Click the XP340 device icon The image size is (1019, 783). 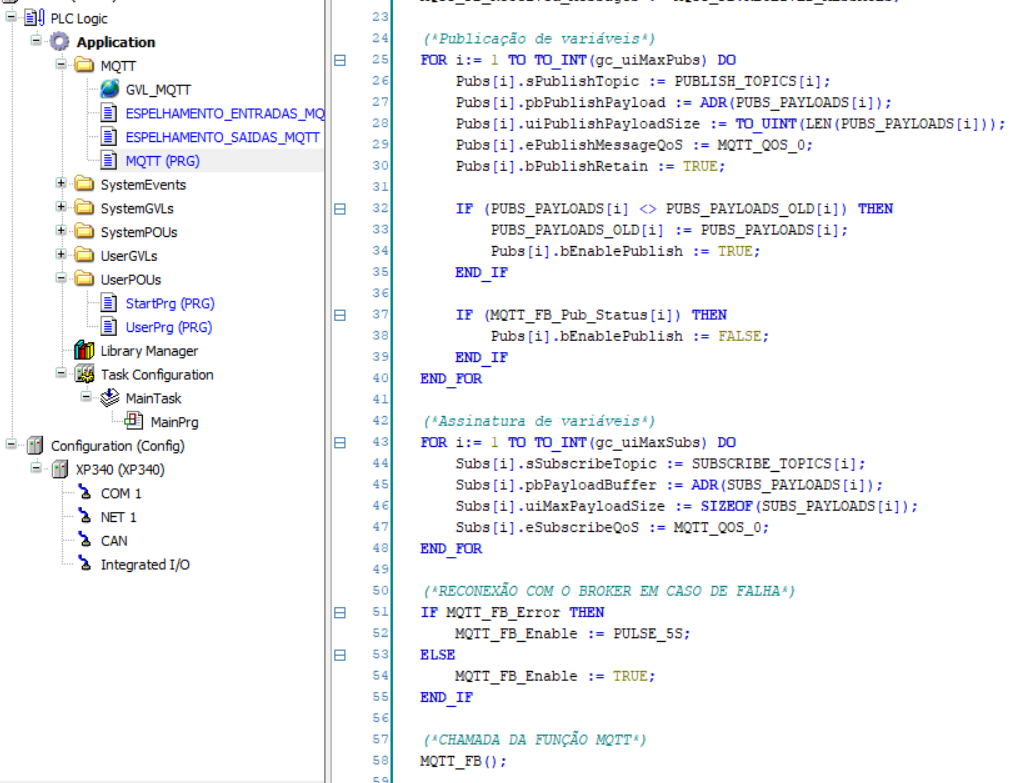60,470
